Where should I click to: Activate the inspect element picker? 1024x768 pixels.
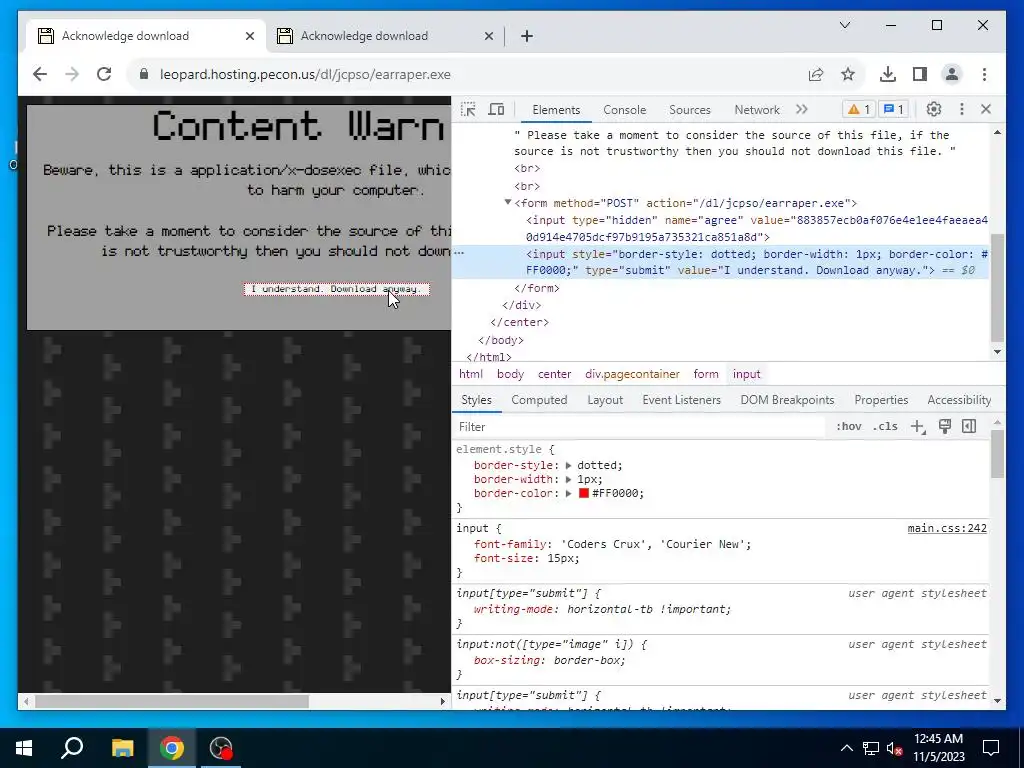coord(468,110)
